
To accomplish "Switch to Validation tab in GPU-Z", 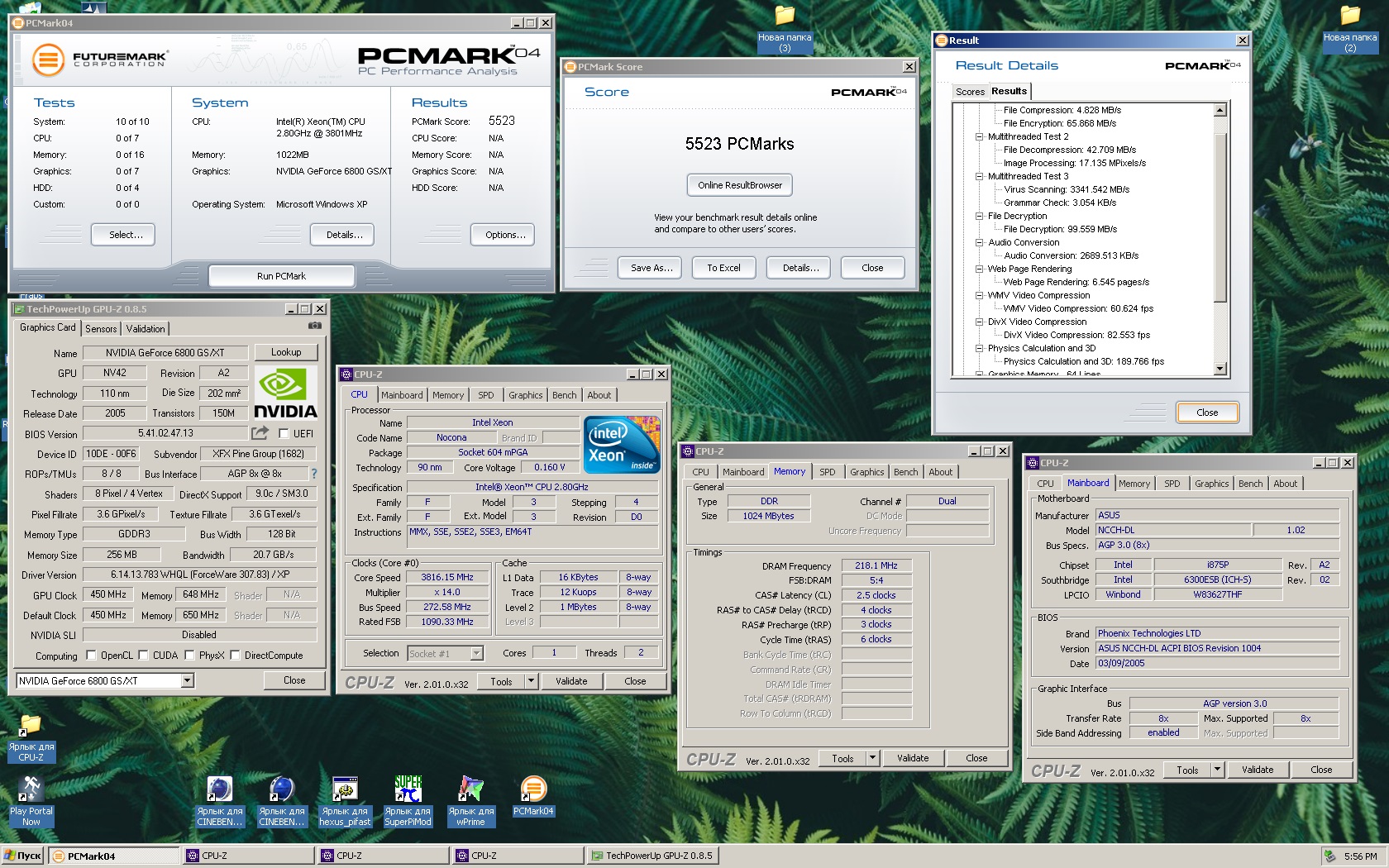I will click(146, 328).
